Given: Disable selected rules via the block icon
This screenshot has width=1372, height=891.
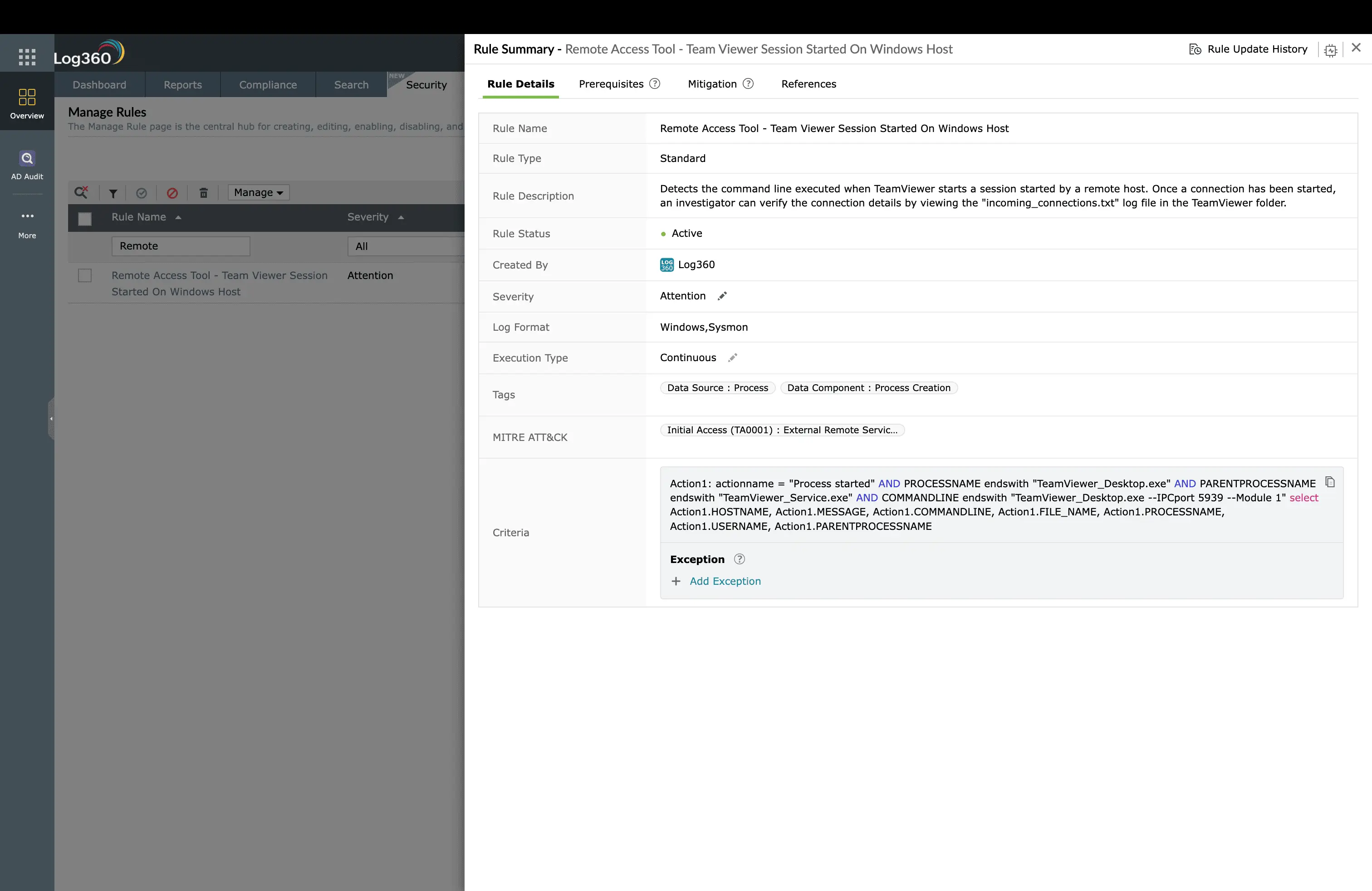Looking at the screenshot, I should [x=172, y=192].
